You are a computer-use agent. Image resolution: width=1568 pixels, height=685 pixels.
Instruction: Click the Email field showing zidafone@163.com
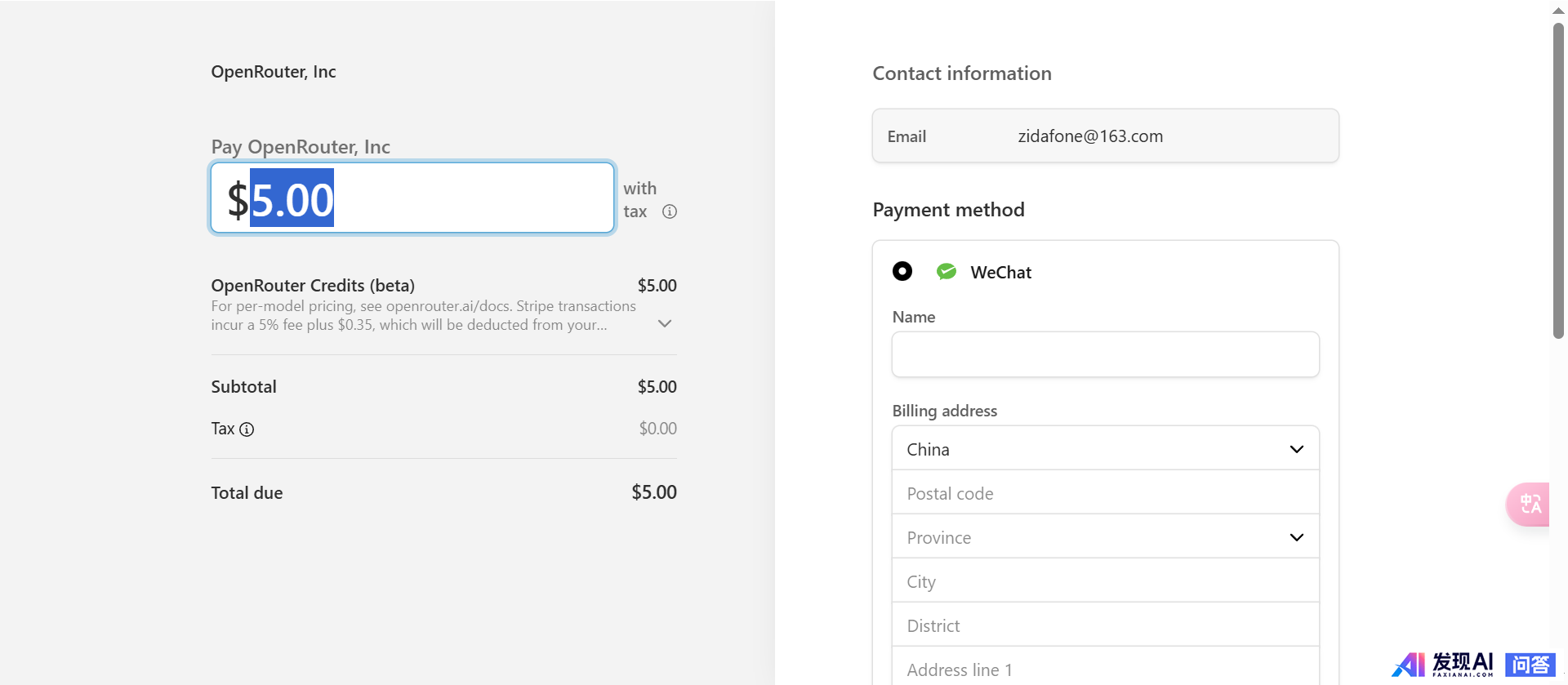point(1106,136)
